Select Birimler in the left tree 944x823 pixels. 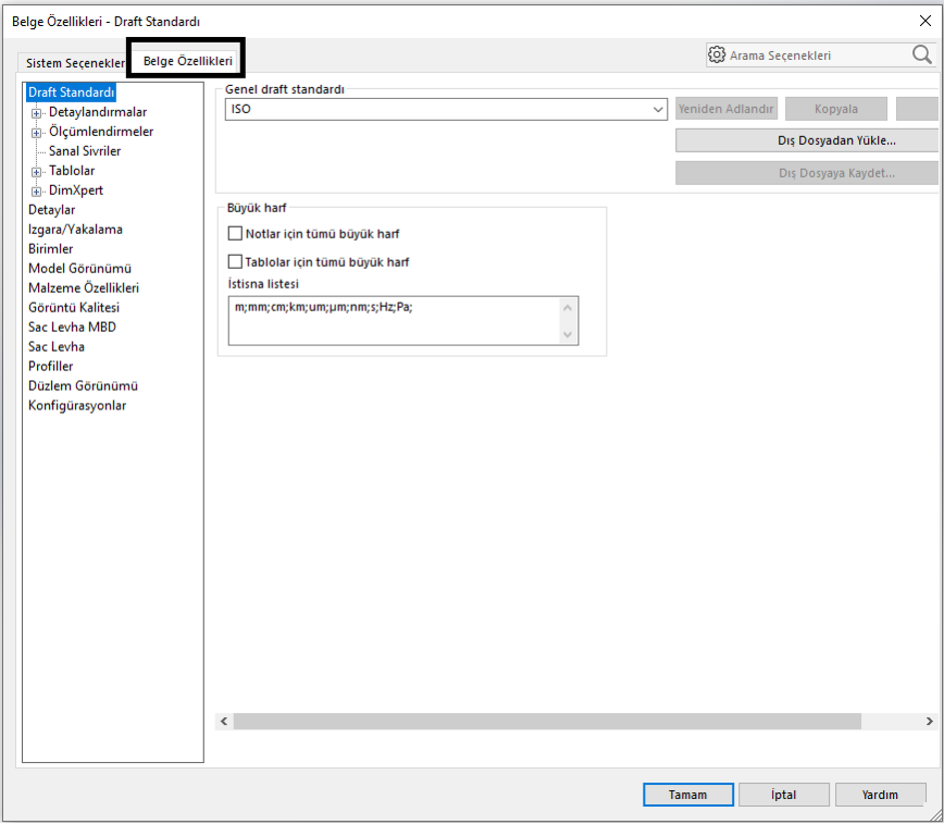tap(50, 249)
